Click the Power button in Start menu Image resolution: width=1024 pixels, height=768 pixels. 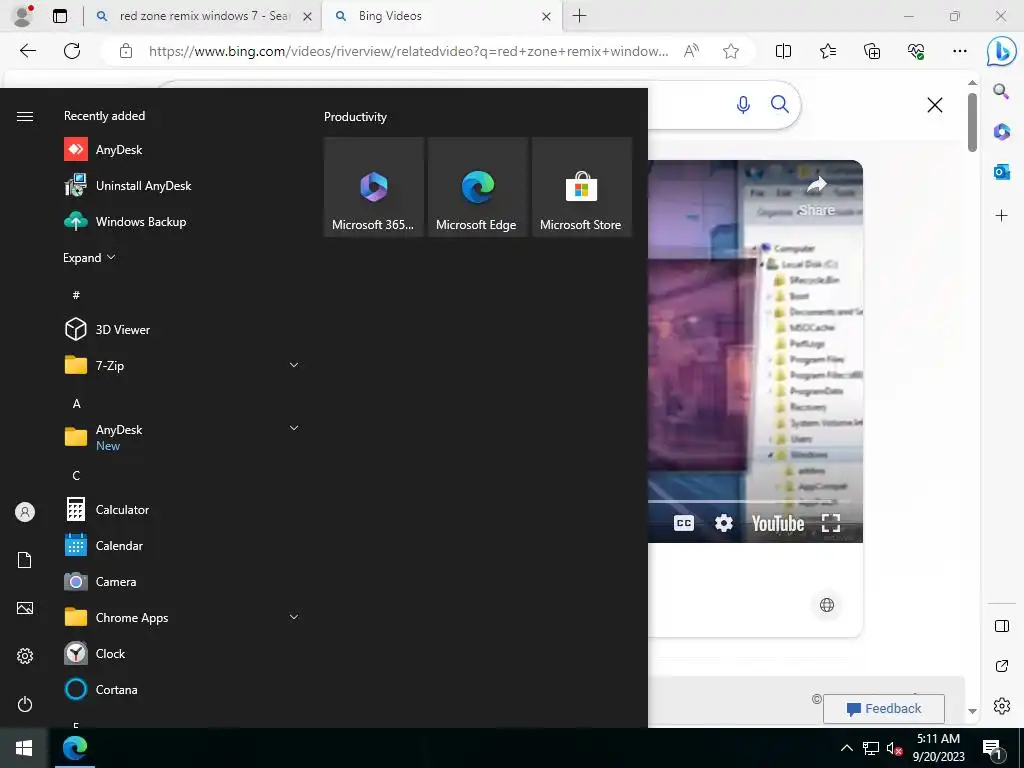[25, 704]
